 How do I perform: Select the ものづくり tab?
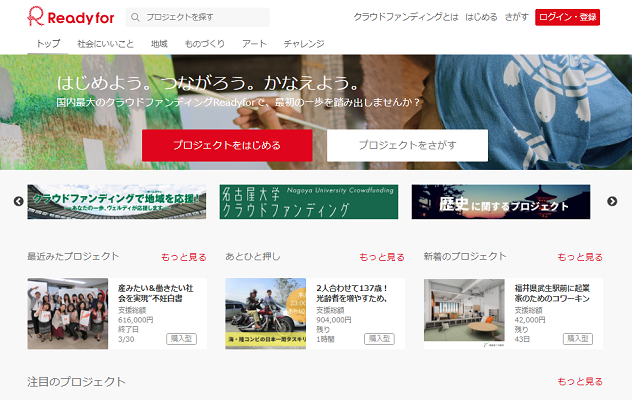click(205, 44)
